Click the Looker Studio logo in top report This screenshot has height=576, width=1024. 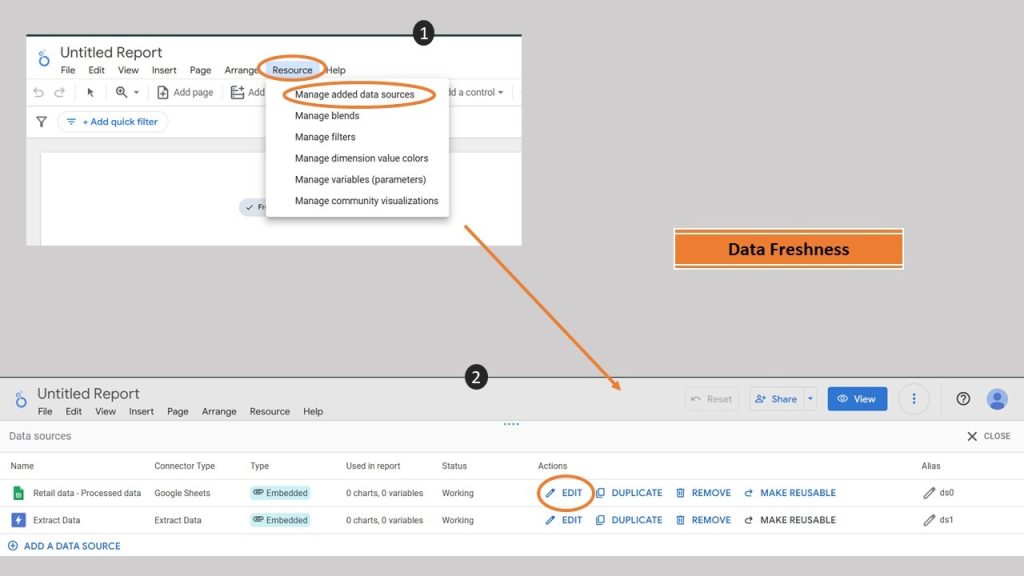point(44,58)
